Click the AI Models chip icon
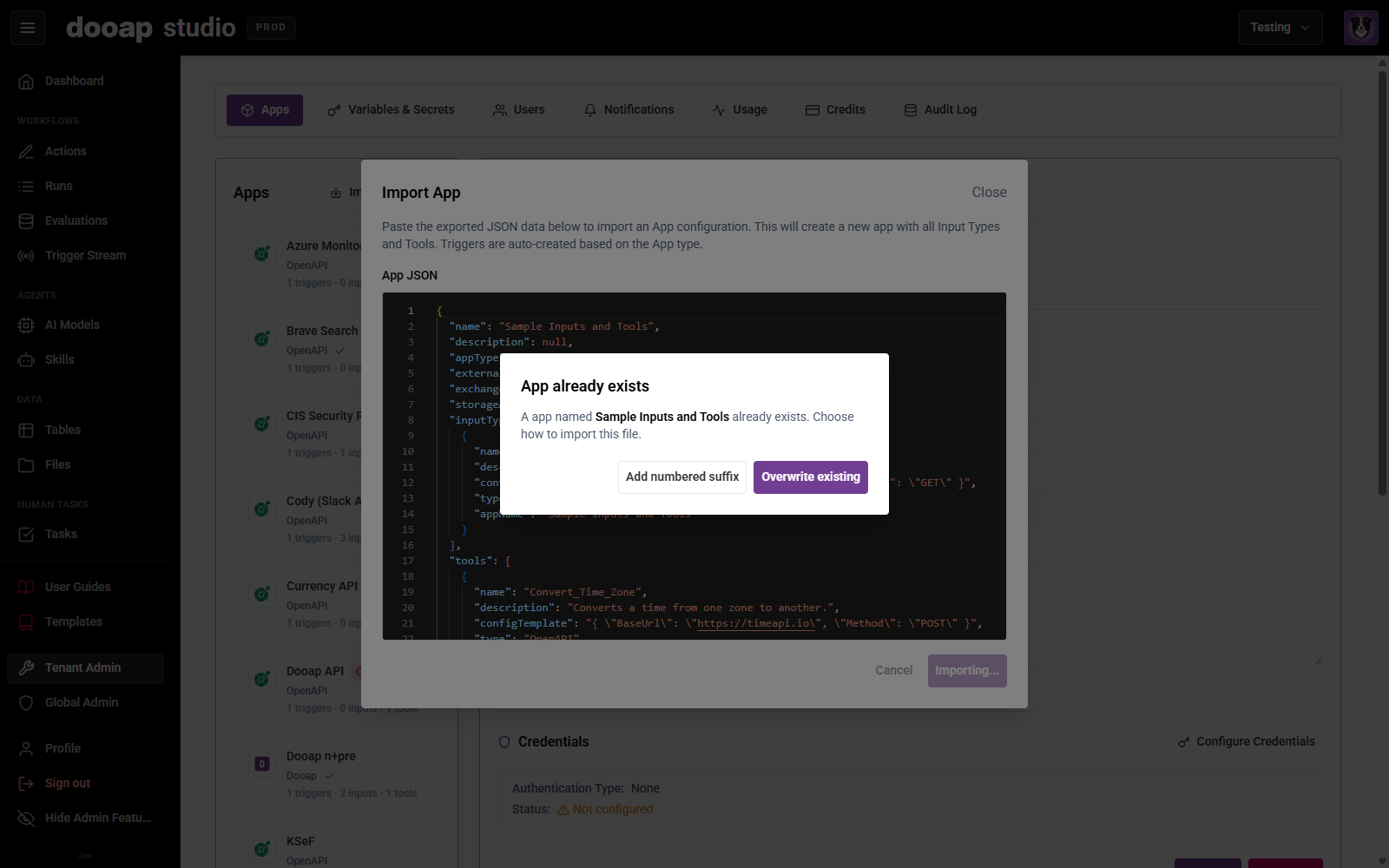 pyautogui.click(x=26, y=325)
